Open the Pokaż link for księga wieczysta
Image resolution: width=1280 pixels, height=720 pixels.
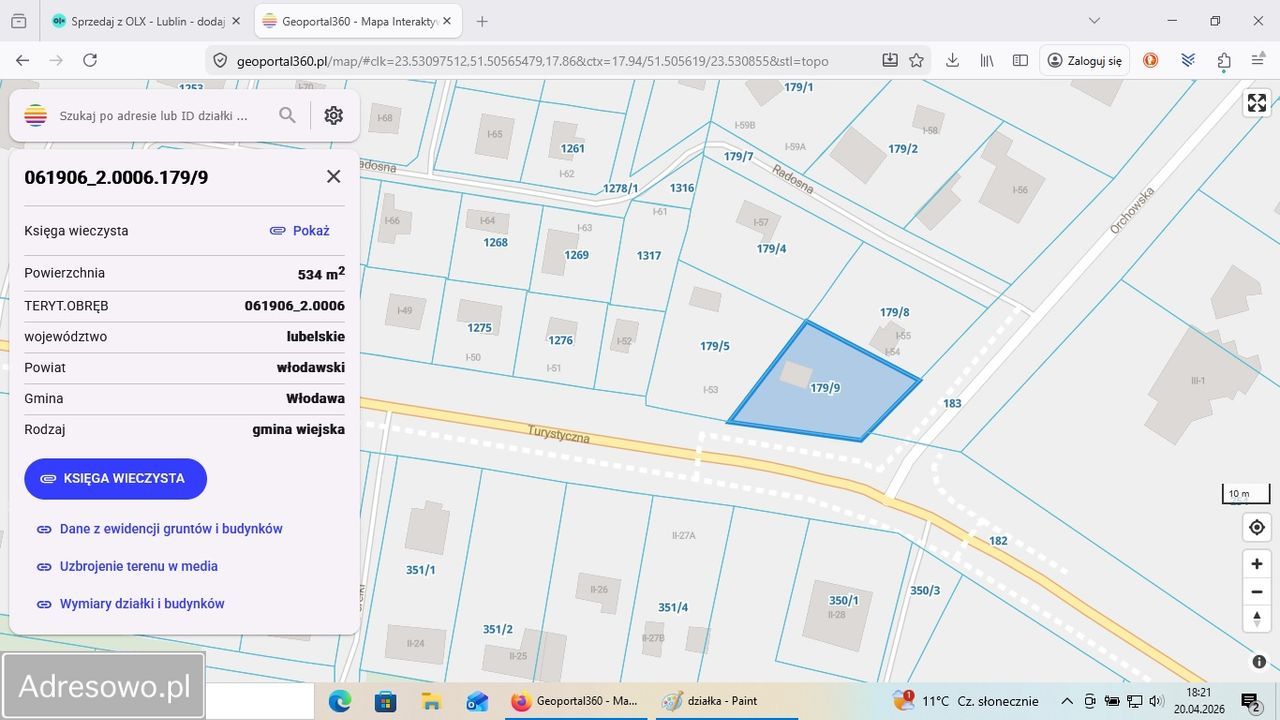[x=300, y=231]
